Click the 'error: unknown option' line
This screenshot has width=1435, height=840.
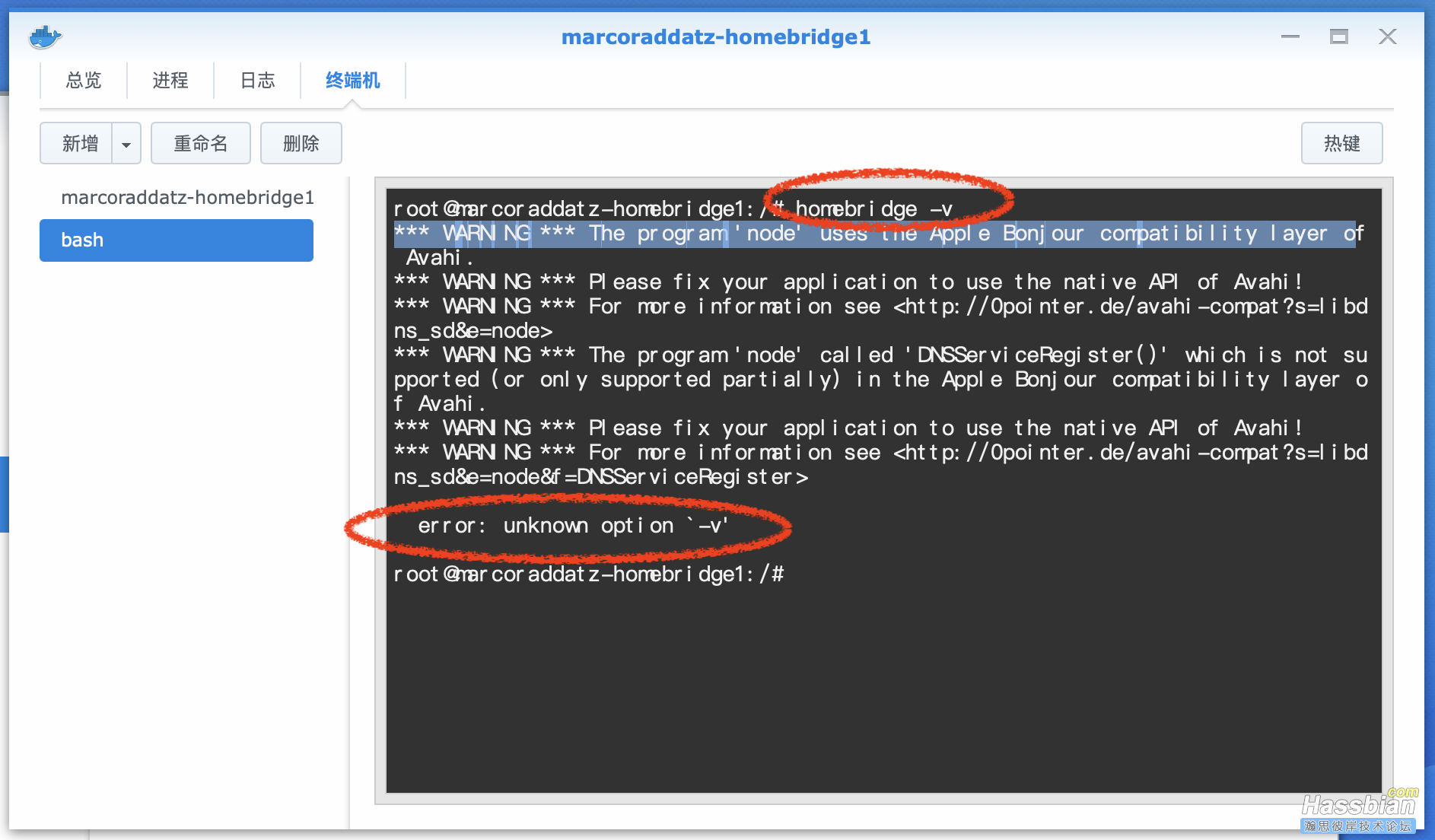573,526
